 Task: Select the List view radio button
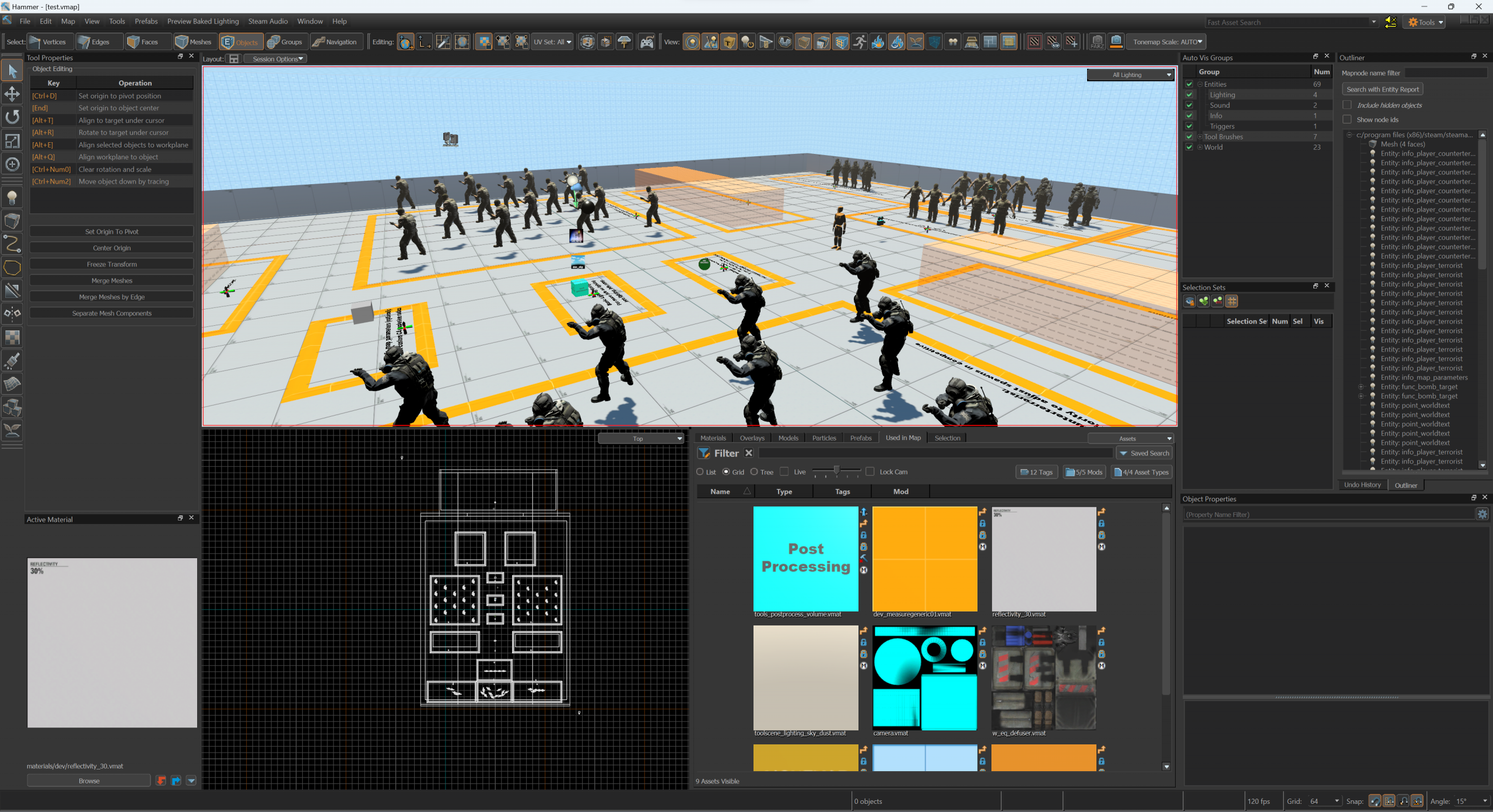point(700,472)
